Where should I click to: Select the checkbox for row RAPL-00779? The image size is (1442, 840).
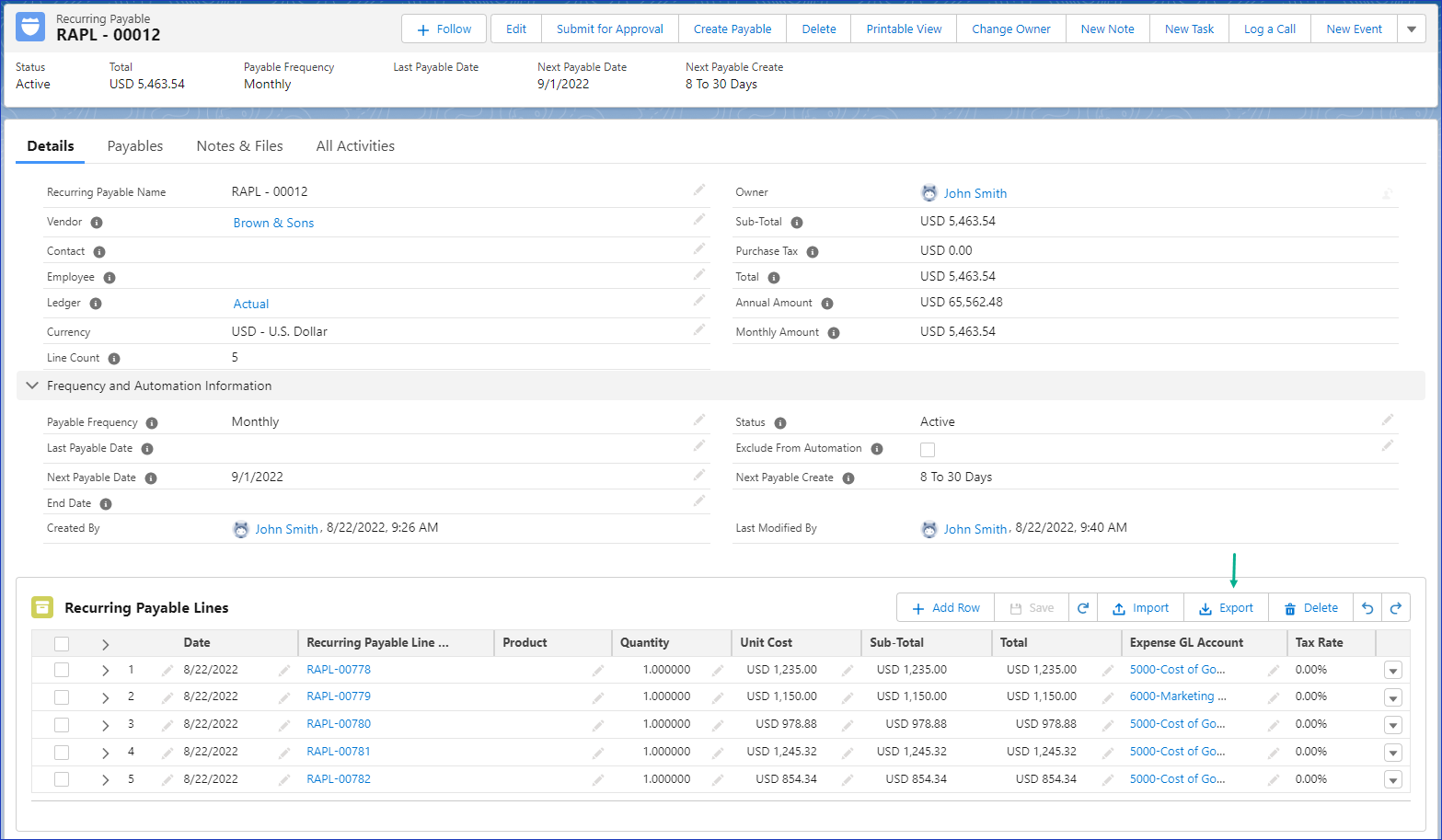[x=62, y=696]
